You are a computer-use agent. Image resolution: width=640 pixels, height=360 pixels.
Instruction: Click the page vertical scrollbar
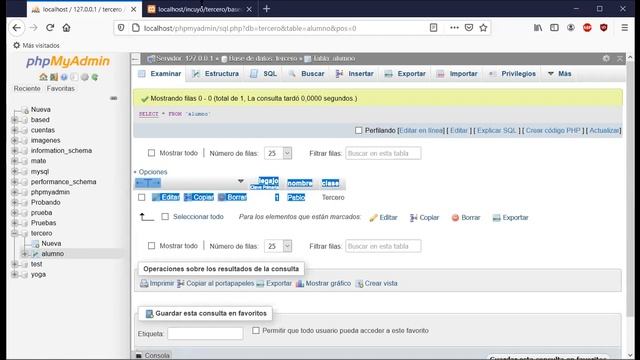[x=630, y=188]
